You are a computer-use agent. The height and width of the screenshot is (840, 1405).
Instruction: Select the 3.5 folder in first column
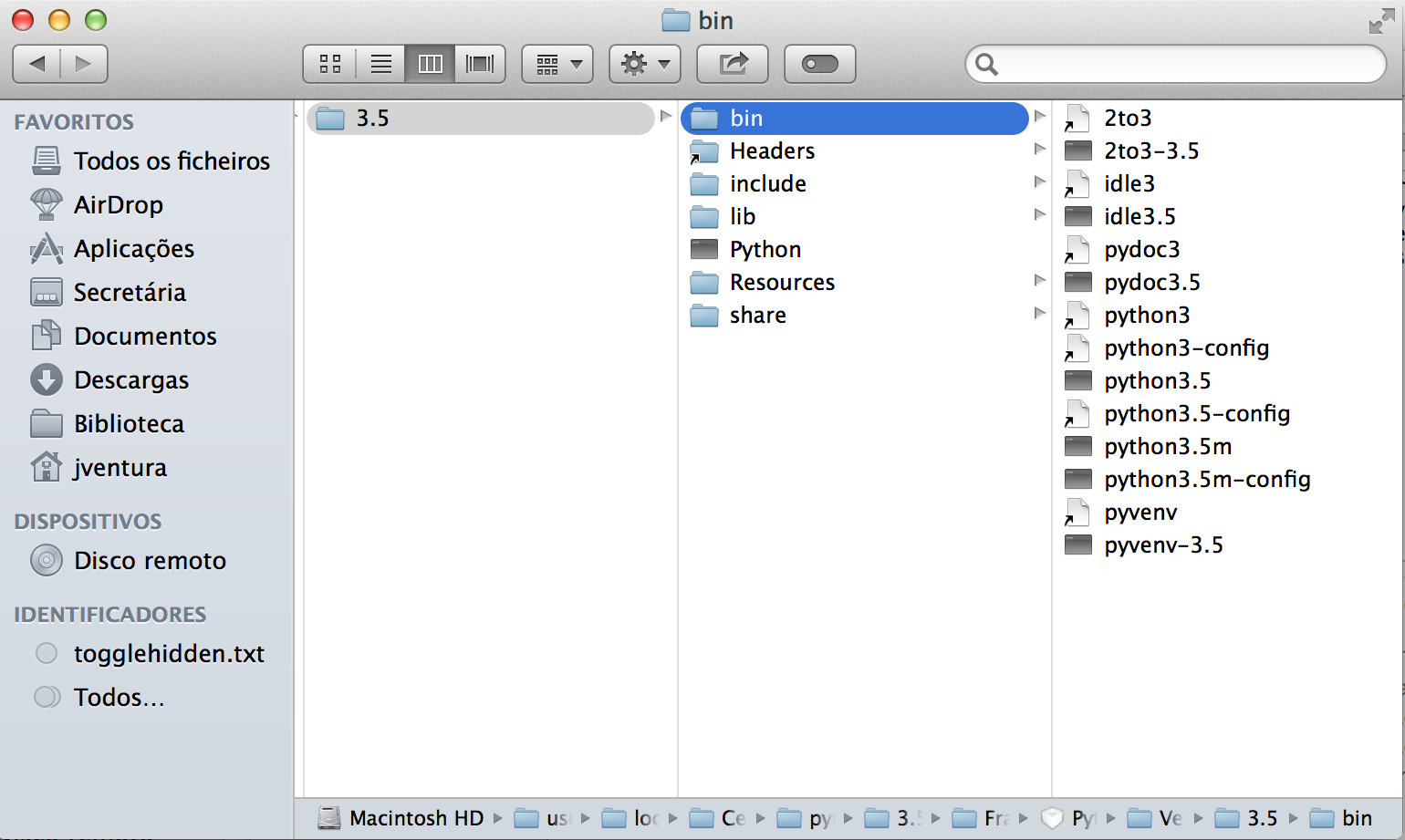click(480, 119)
